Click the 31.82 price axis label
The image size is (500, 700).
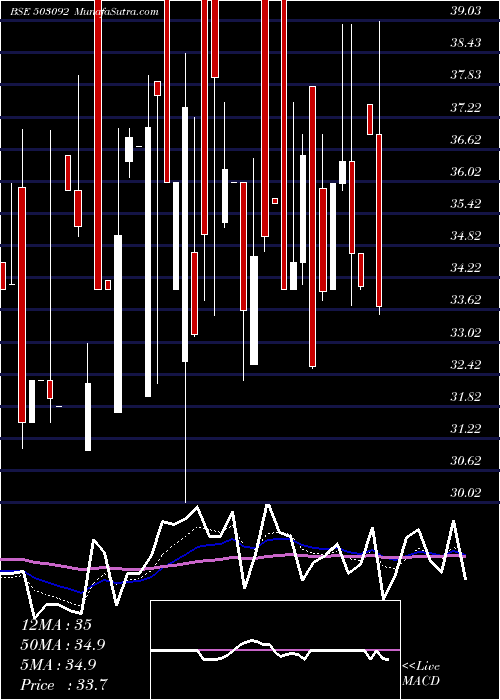[466, 397]
